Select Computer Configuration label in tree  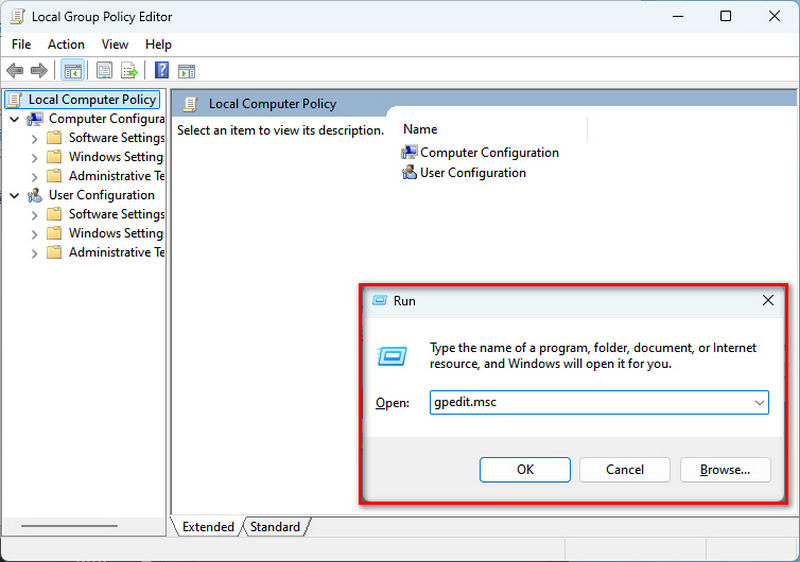(107, 118)
